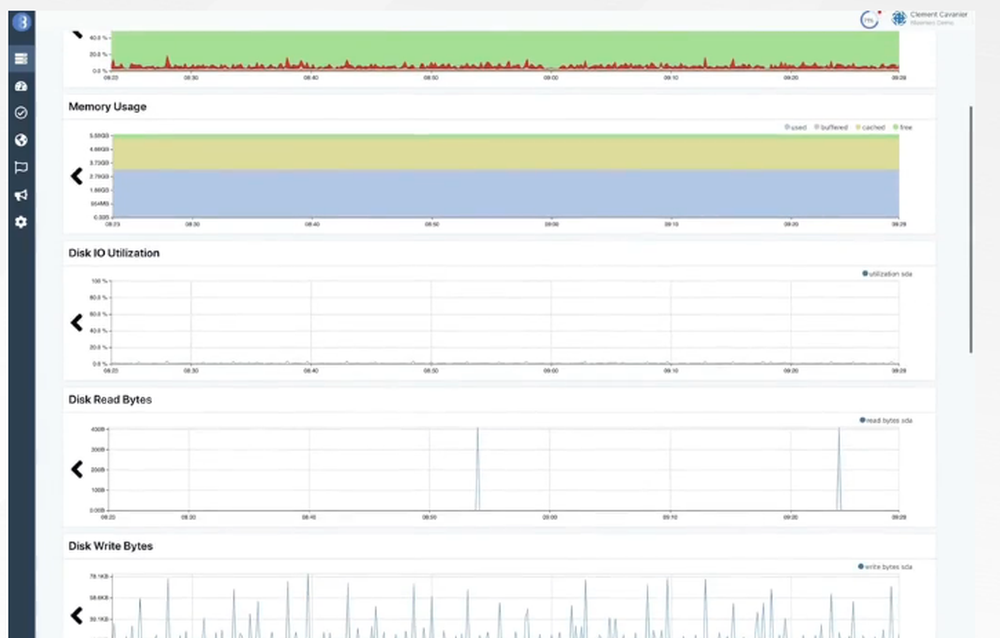Open the flag sidebar icon

coord(21,168)
